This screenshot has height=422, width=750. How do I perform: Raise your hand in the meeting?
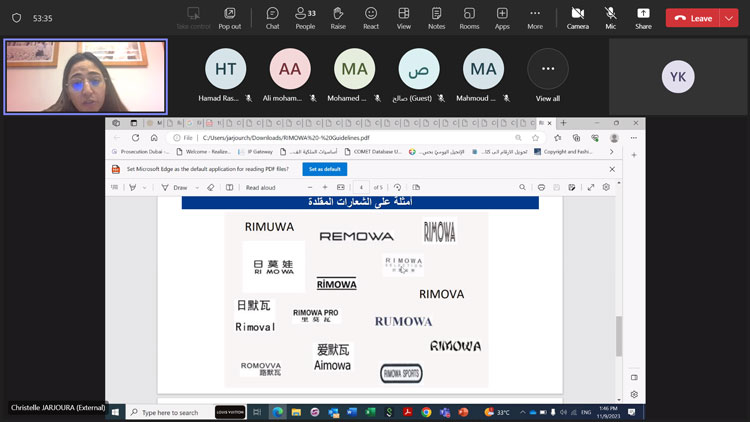click(x=338, y=17)
